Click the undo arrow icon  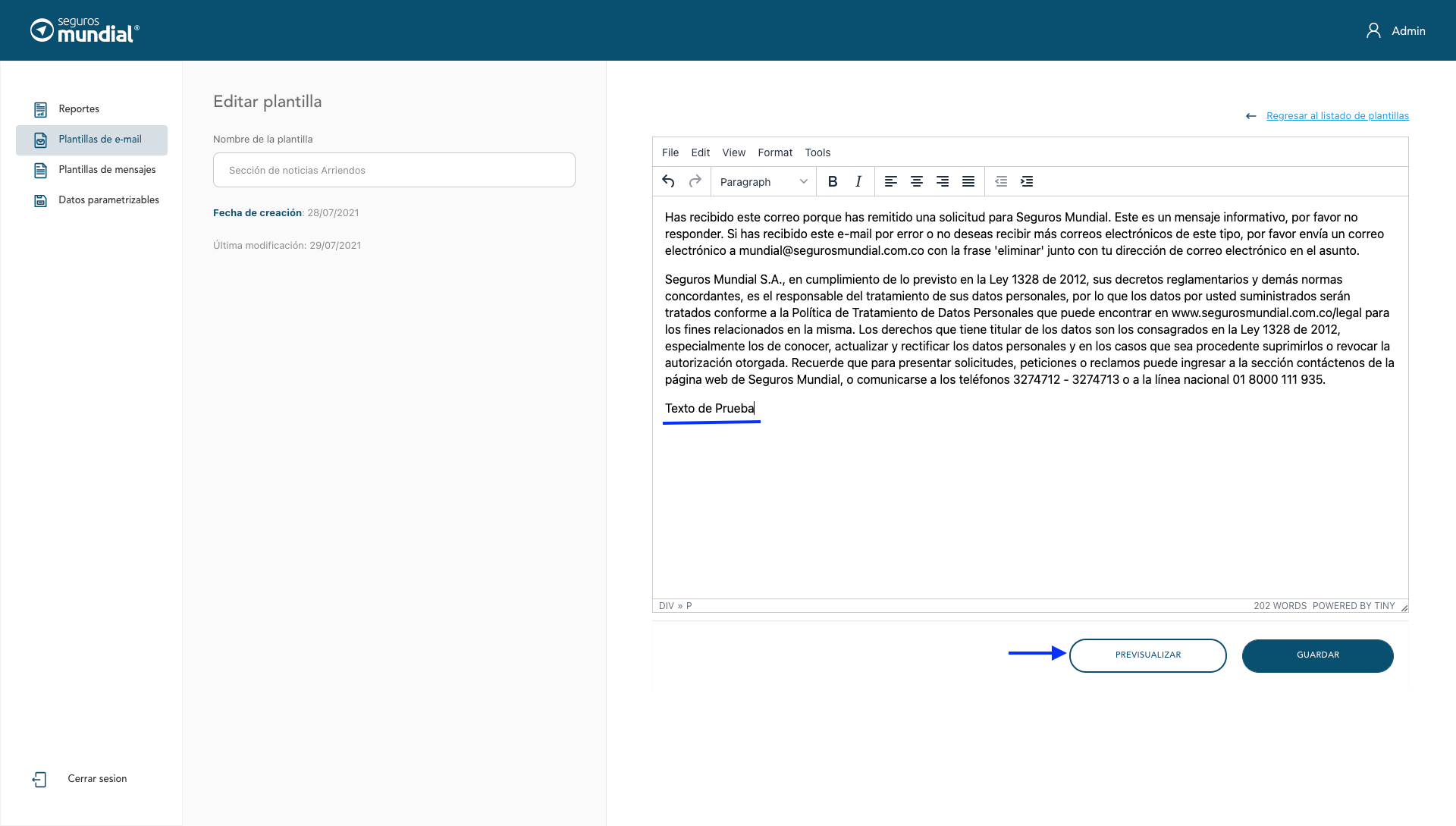point(668,181)
